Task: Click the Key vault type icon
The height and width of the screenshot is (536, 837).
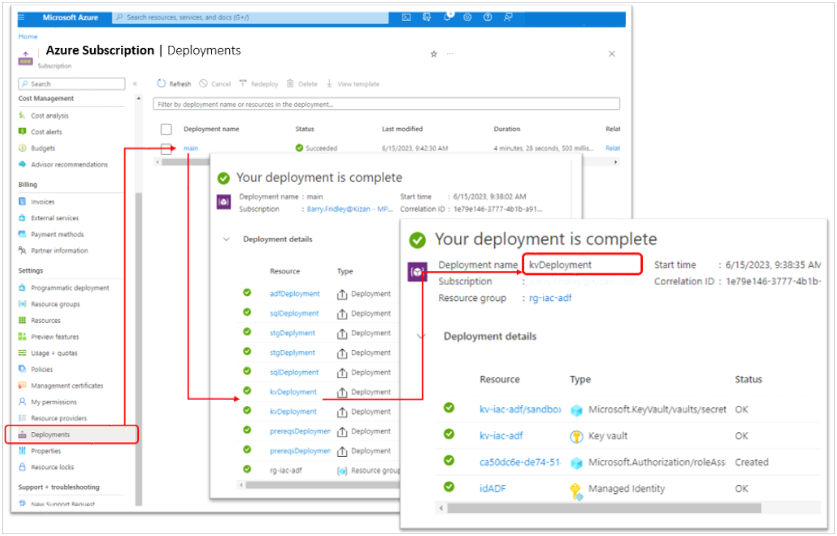Action: tap(576, 436)
